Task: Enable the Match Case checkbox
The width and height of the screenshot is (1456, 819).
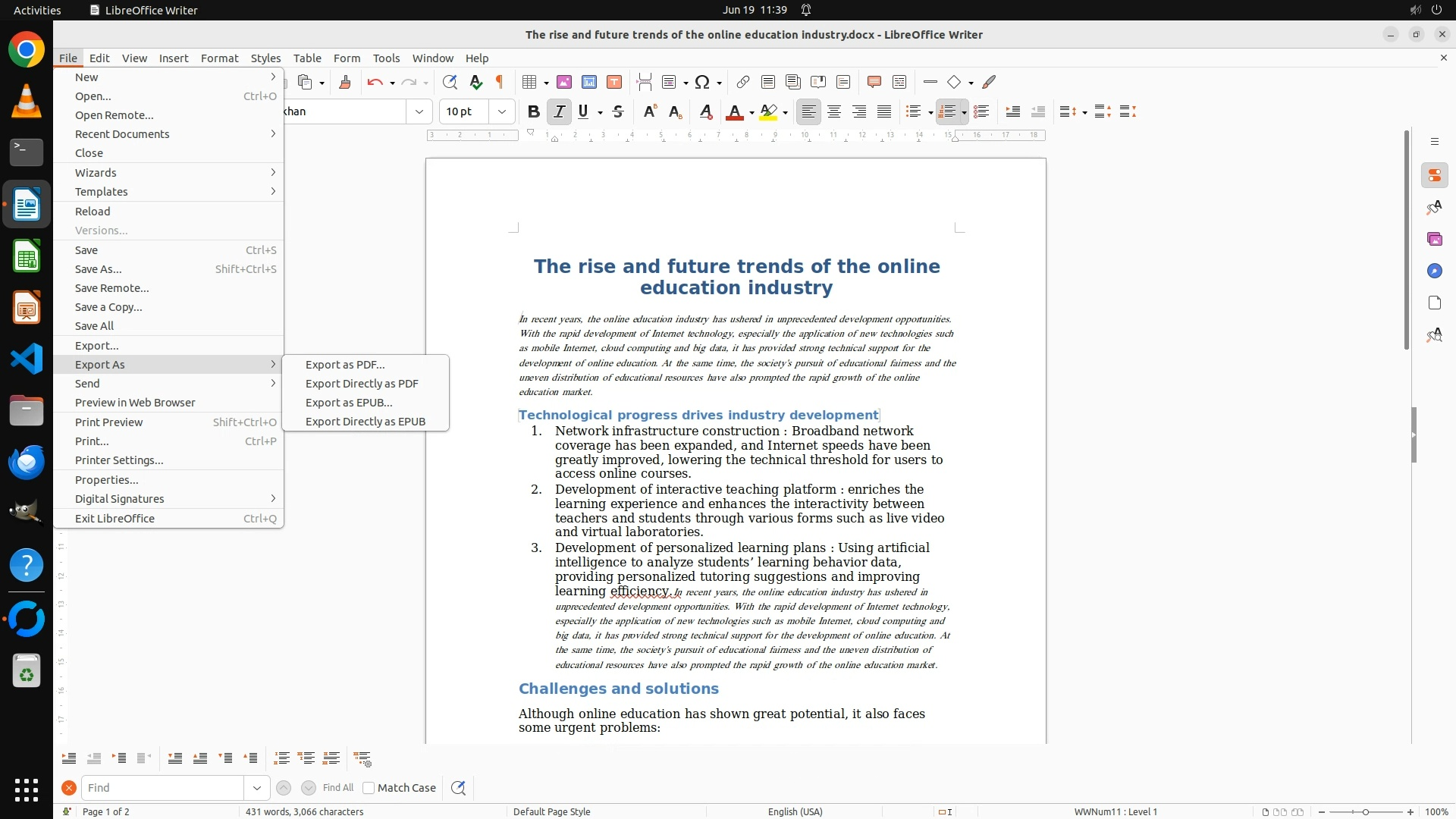Action: point(369,788)
